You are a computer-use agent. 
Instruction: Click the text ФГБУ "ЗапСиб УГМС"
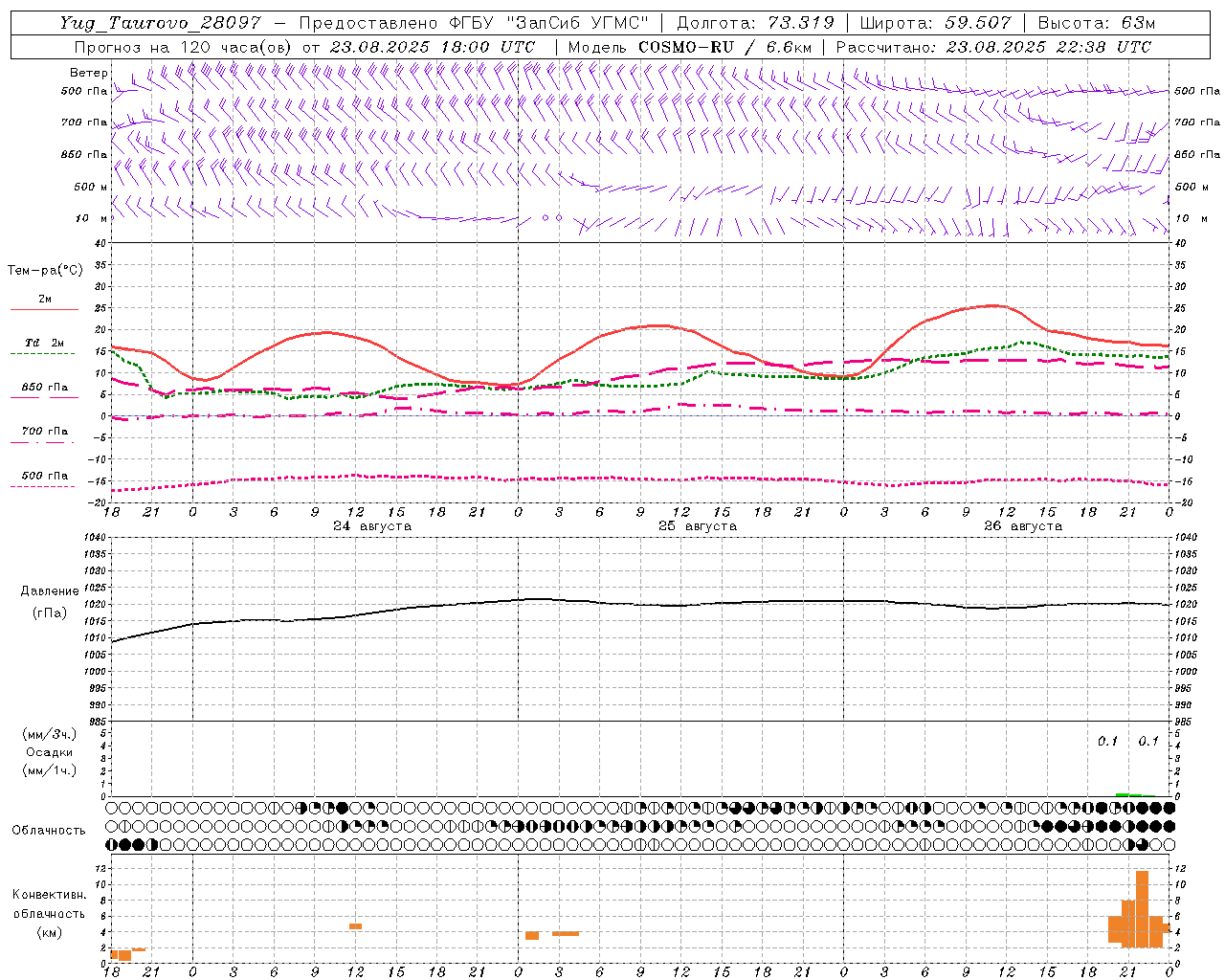pyautogui.click(x=549, y=23)
